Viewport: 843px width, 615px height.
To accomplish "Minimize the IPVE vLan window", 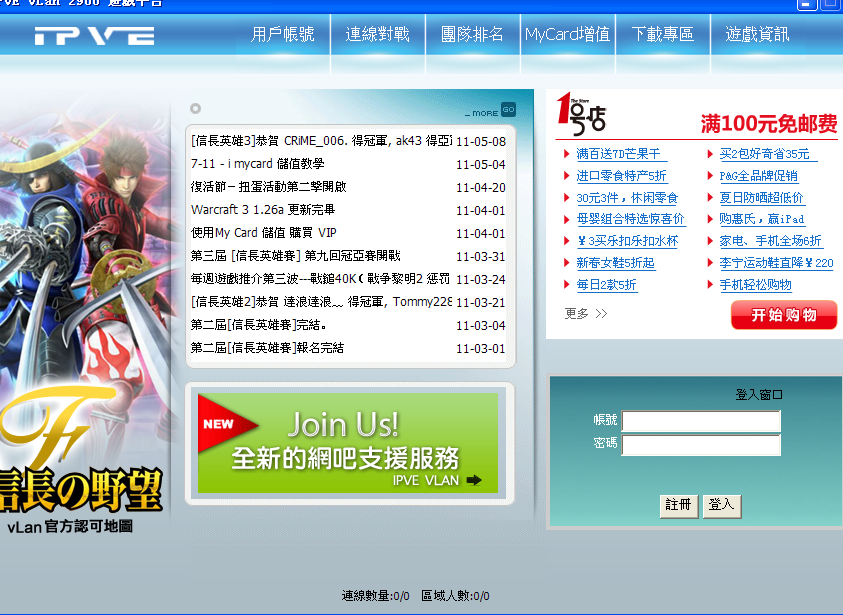I will pyautogui.click(x=806, y=4).
